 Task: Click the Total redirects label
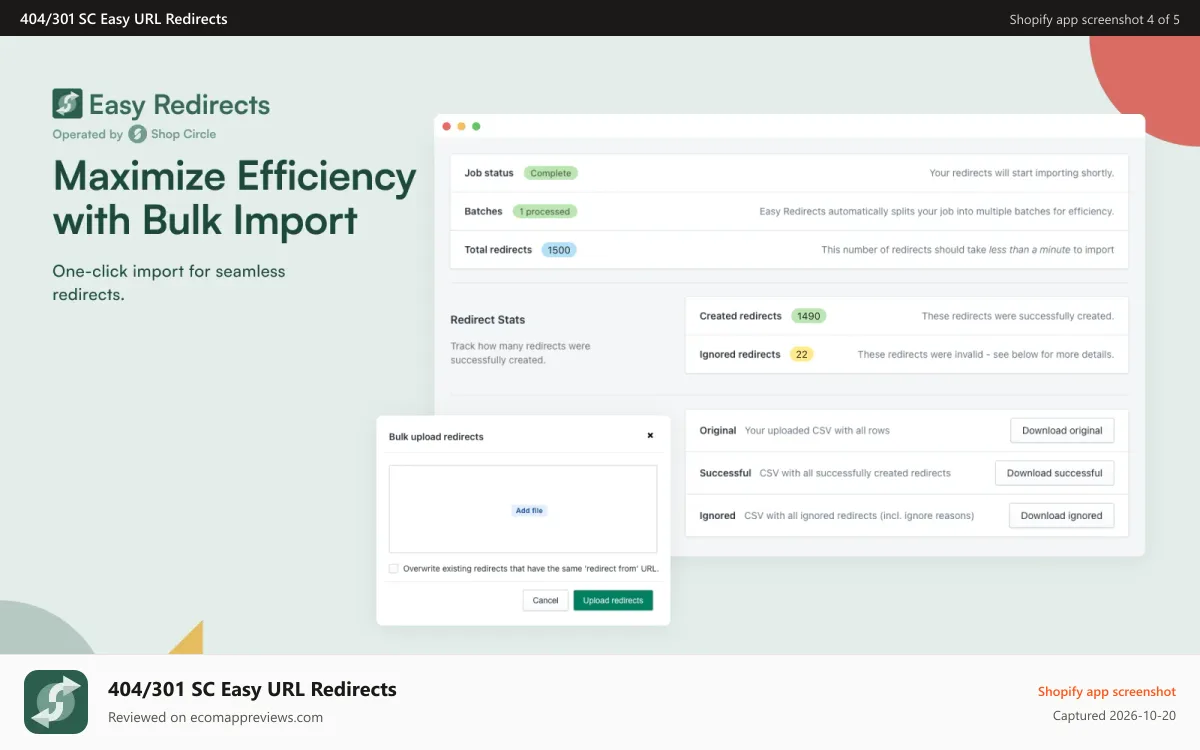pyautogui.click(x=498, y=250)
